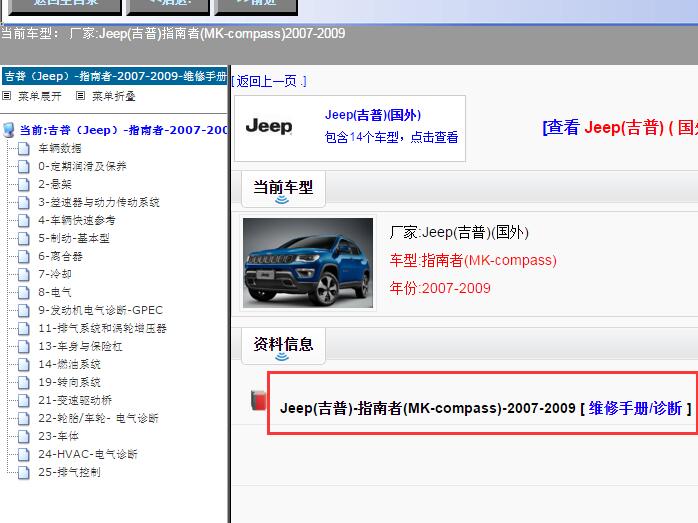
Task: Select the 当前车型 section tab
Action: pyautogui.click(x=283, y=188)
